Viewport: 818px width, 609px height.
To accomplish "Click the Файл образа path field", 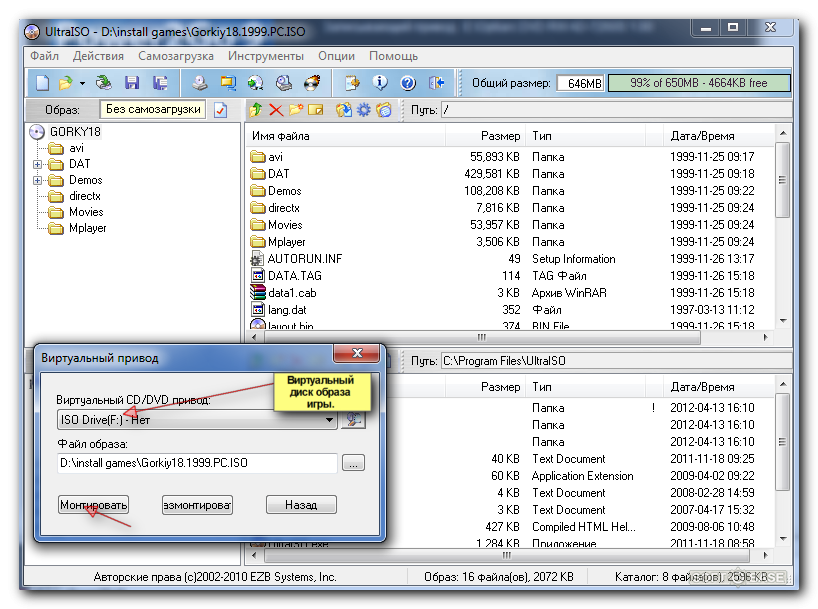I will (197, 463).
